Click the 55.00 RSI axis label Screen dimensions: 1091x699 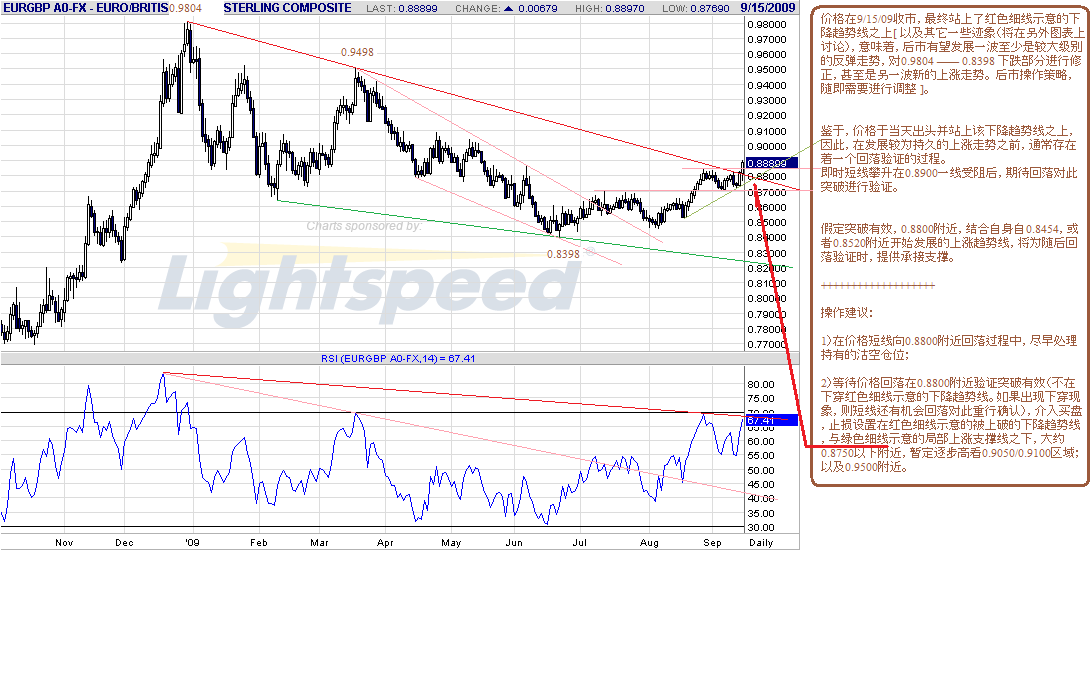pyautogui.click(x=760, y=456)
